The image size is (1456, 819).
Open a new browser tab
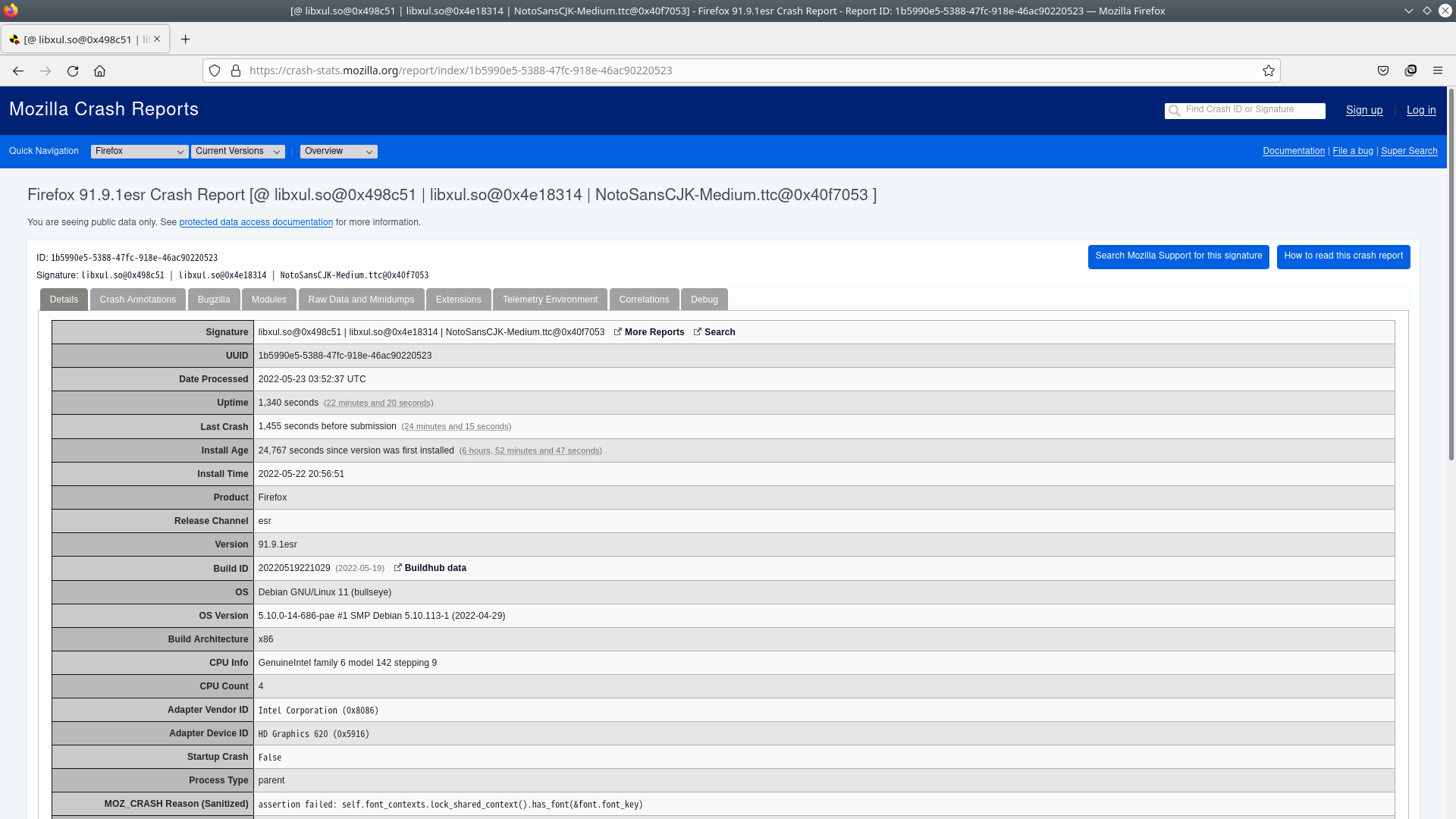click(x=186, y=39)
